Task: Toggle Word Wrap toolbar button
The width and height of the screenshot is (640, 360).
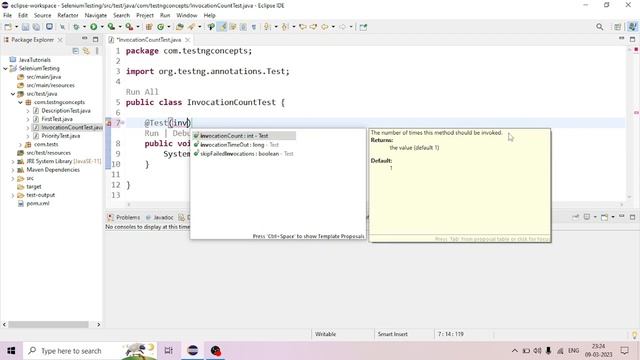Action: pos(233,27)
